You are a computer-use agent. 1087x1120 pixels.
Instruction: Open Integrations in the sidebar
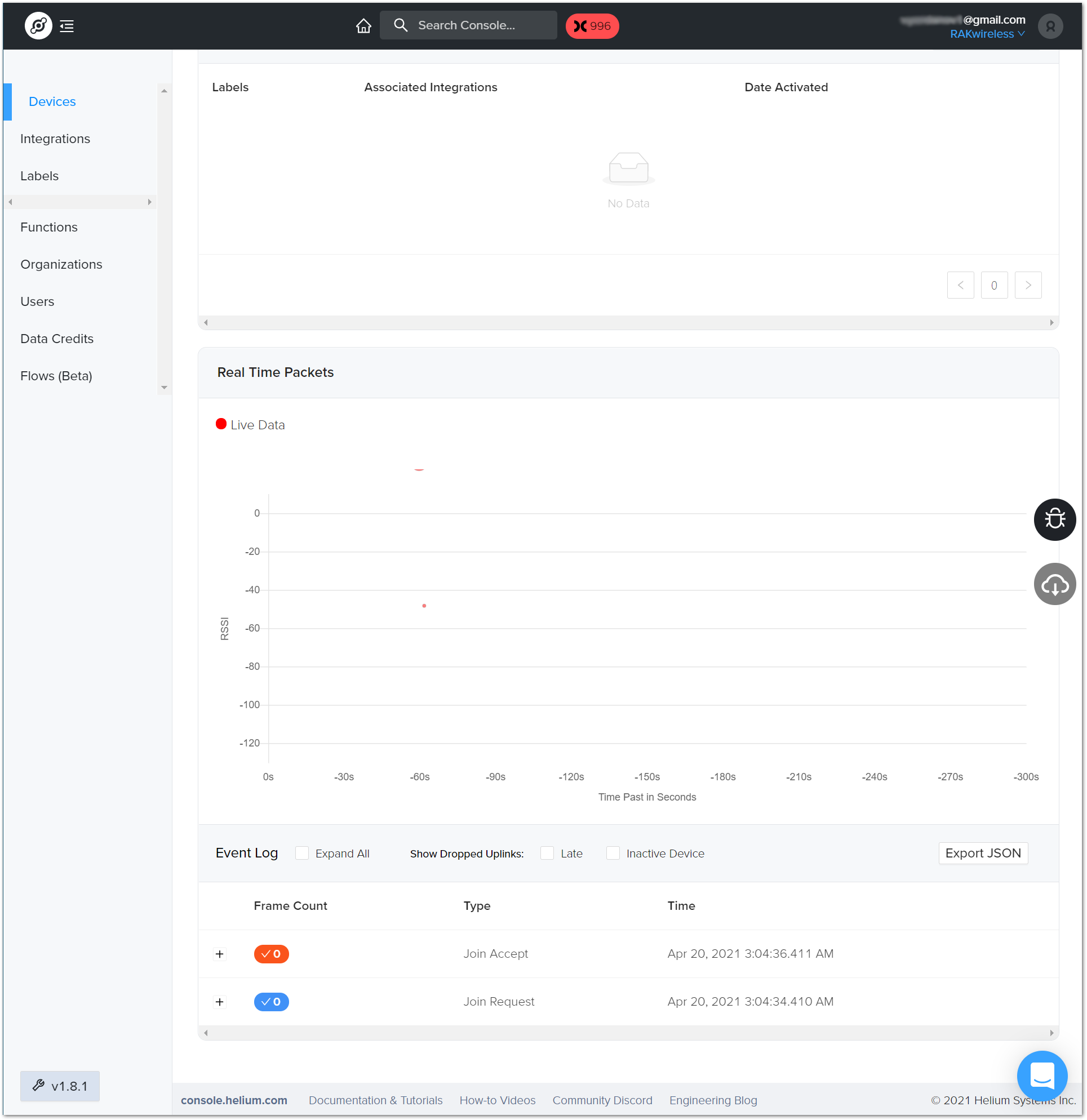[55, 139]
